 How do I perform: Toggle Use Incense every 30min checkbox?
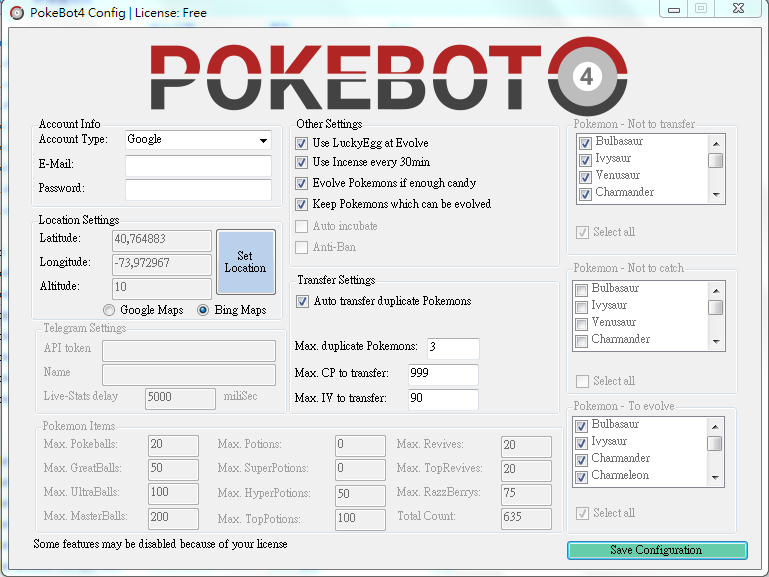(x=302, y=163)
